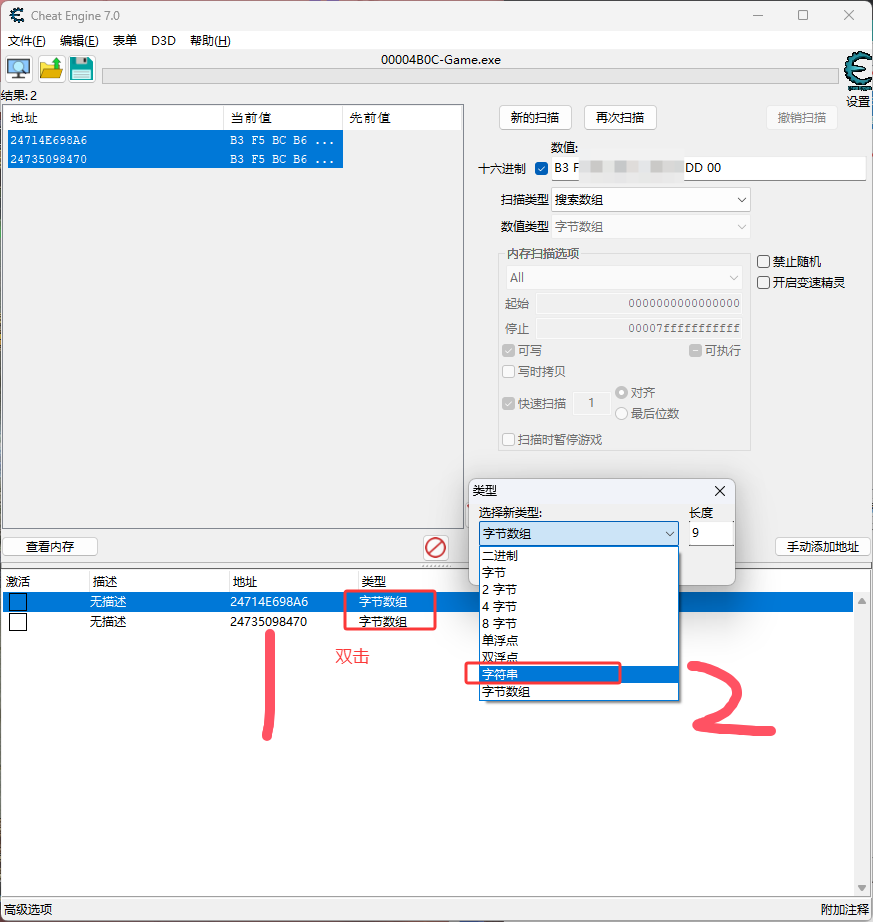Toggle the 快速扫描 checkbox
The image size is (873, 922).
(x=509, y=404)
